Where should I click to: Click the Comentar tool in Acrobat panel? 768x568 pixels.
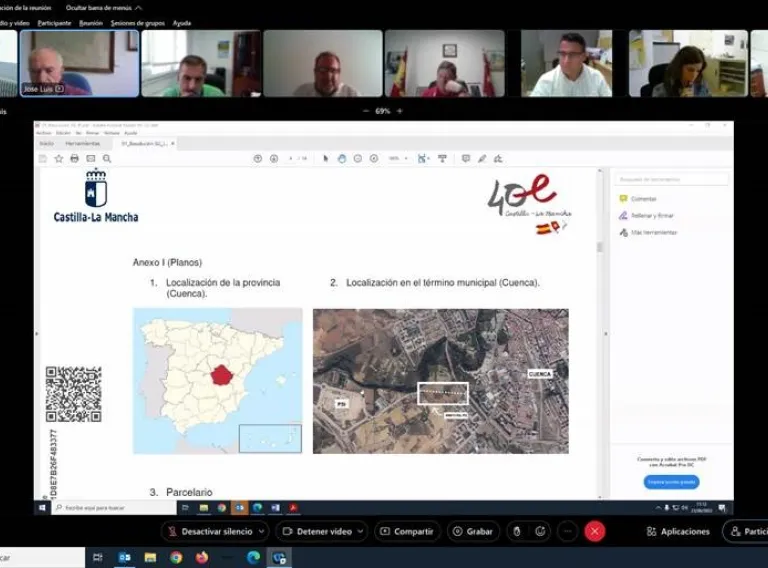[x=643, y=199]
